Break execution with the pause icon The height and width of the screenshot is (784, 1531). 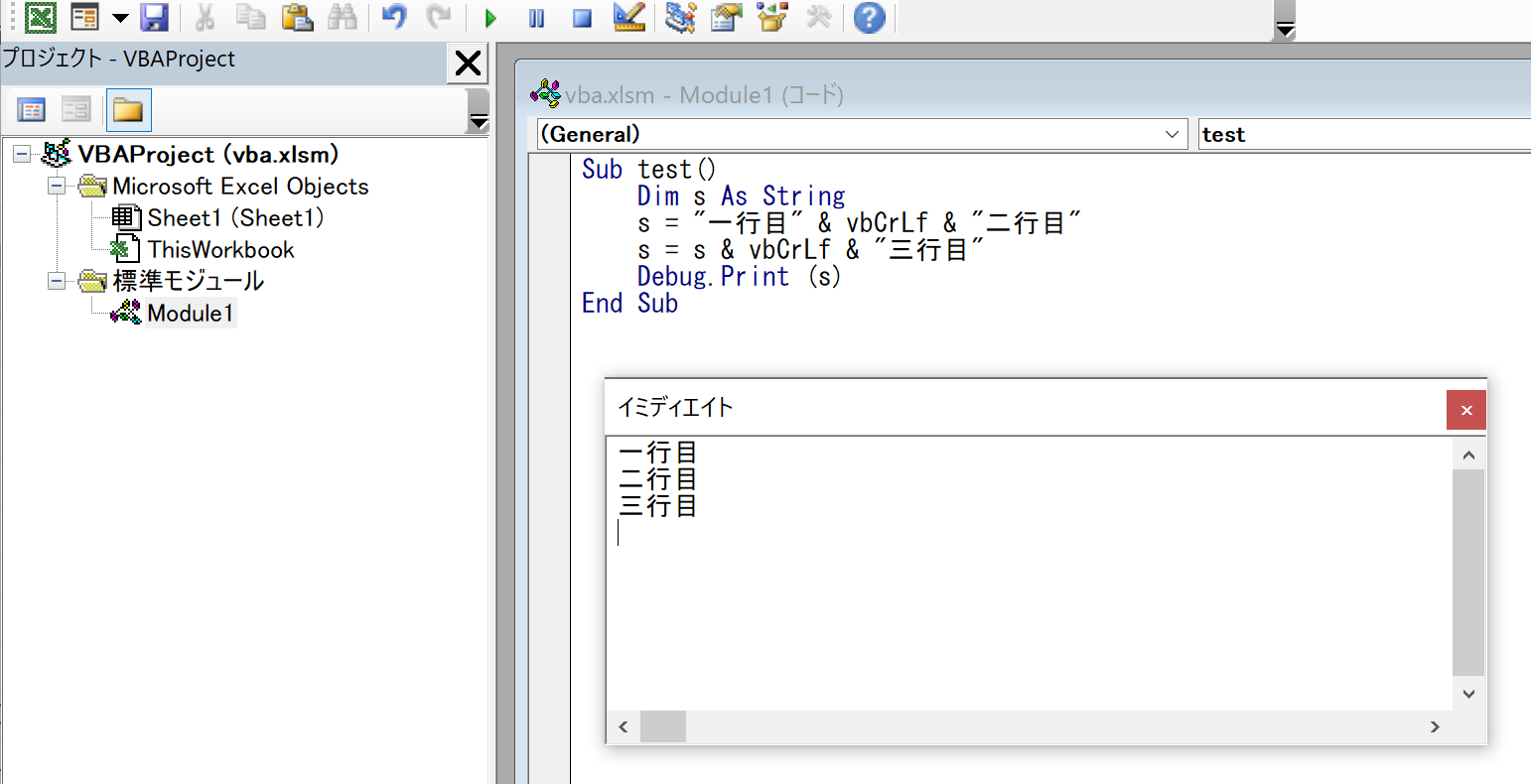click(536, 18)
